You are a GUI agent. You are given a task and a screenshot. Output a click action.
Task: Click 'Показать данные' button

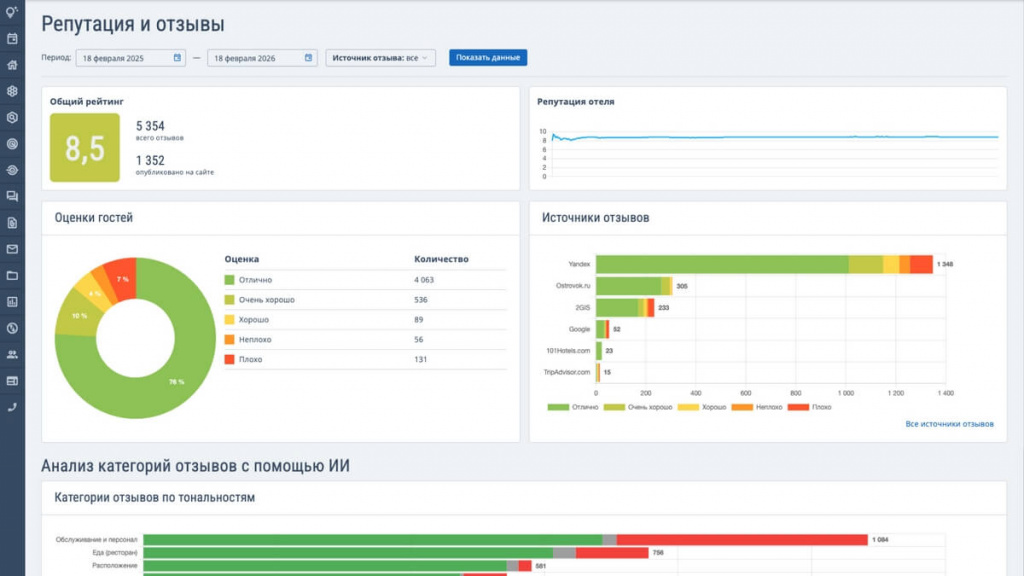point(488,57)
